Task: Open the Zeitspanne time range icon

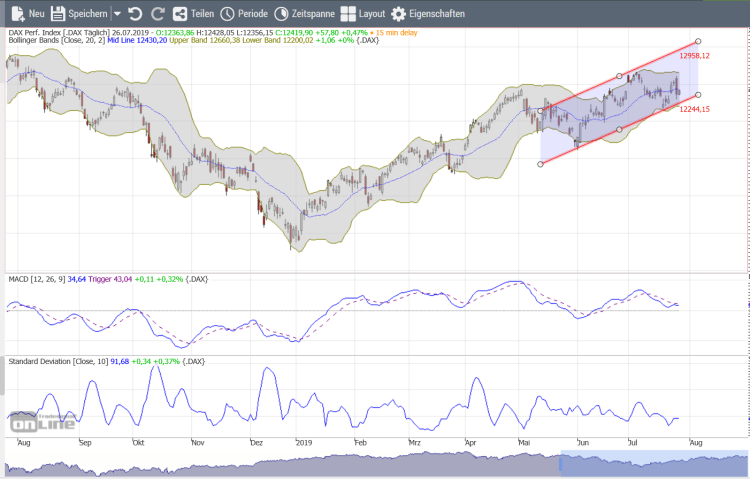Action: [281, 14]
